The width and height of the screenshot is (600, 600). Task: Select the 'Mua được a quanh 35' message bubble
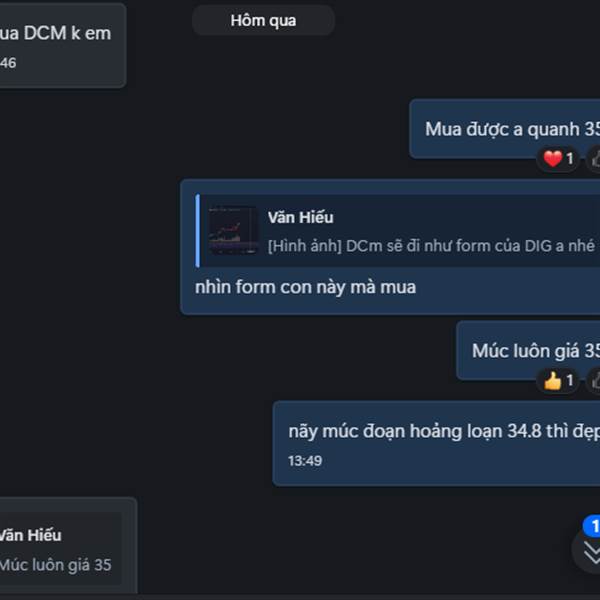coord(505,129)
